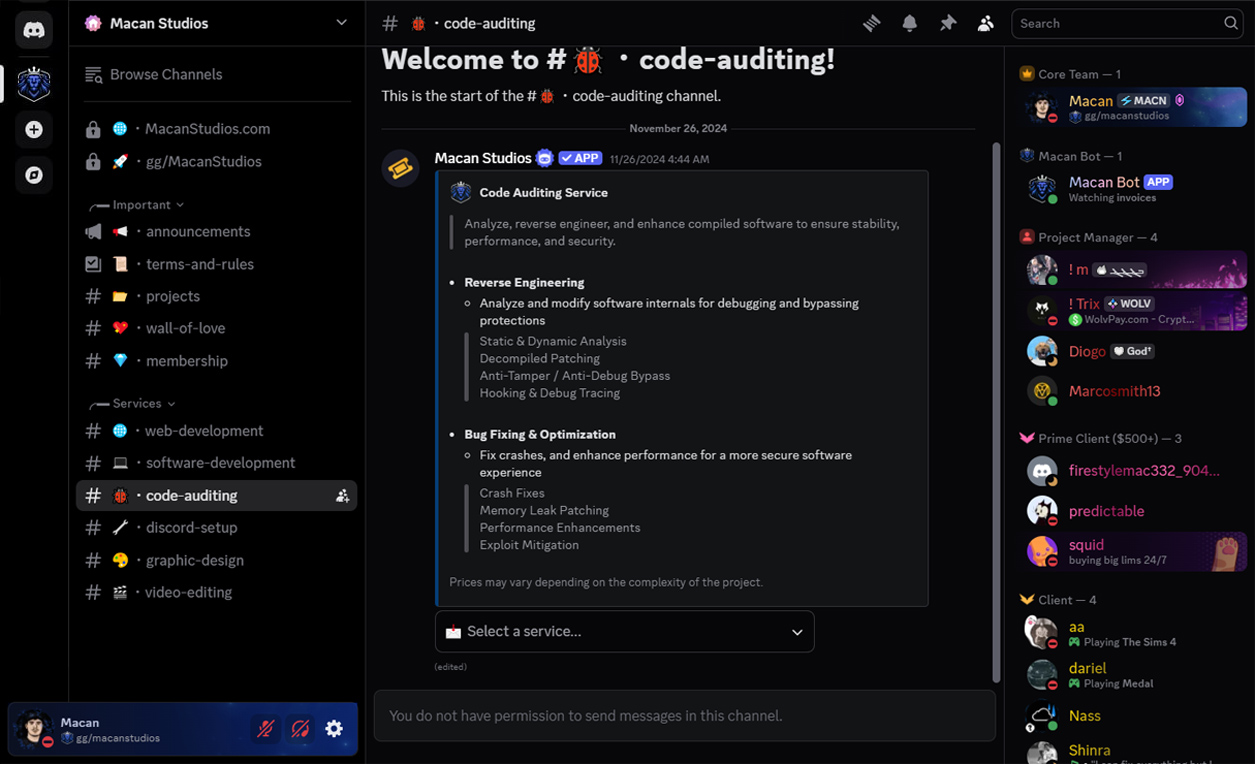Click Browse Channels
Viewport: 1255px width, 764px height.
(216, 75)
